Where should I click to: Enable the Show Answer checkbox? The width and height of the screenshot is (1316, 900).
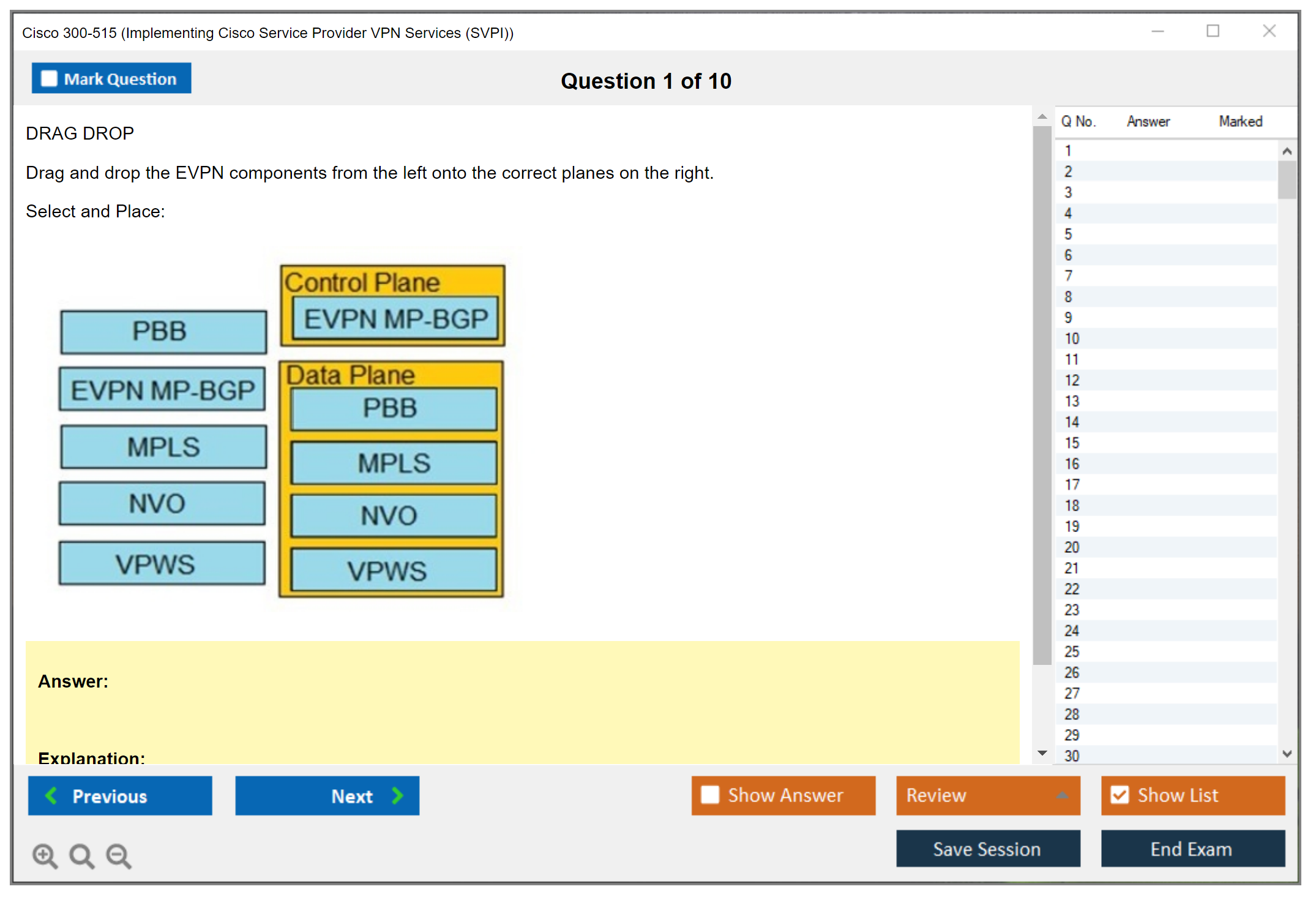pyautogui.click(x=710, y=795)
